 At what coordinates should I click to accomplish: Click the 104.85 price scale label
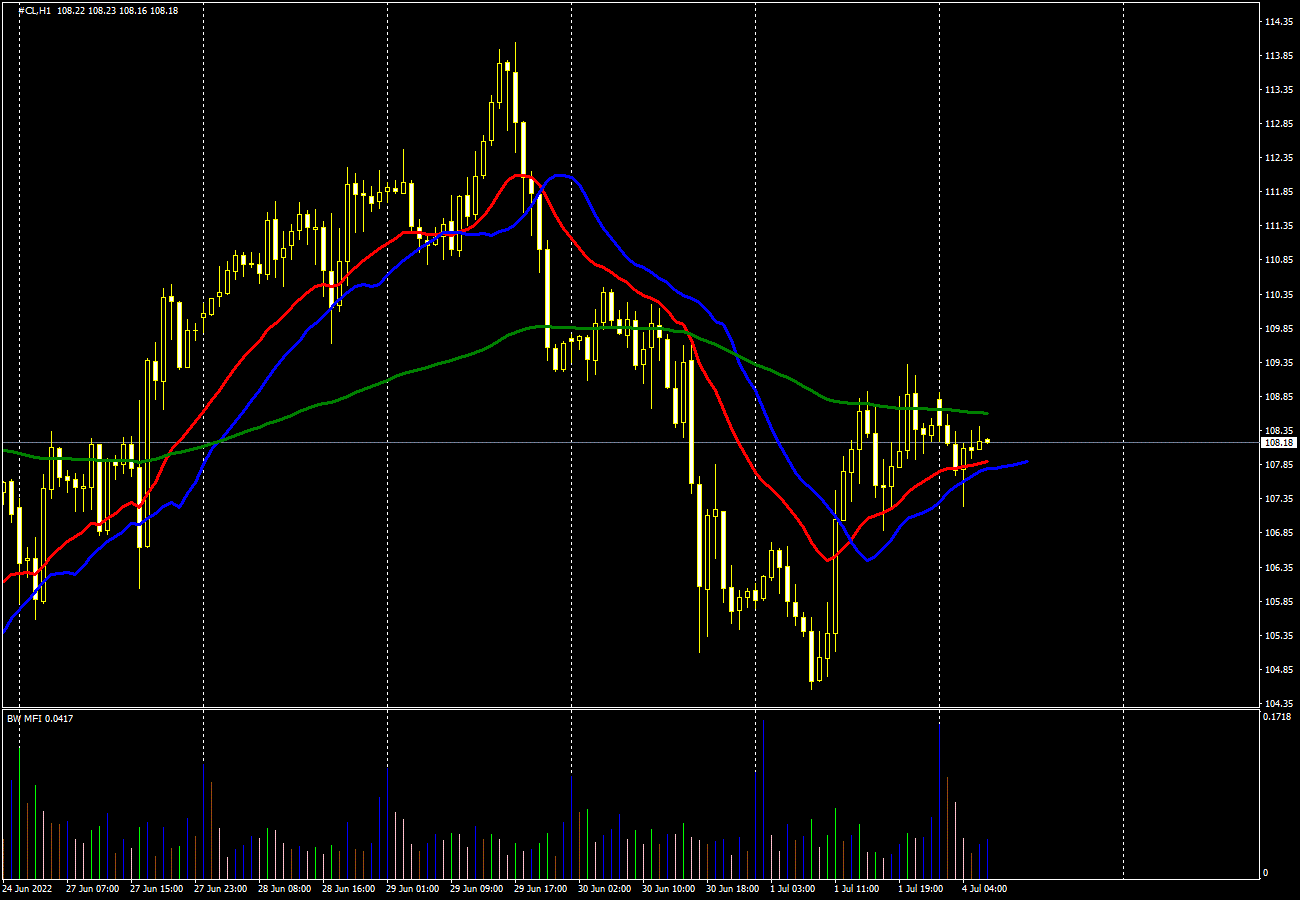tap(1278, 669)
